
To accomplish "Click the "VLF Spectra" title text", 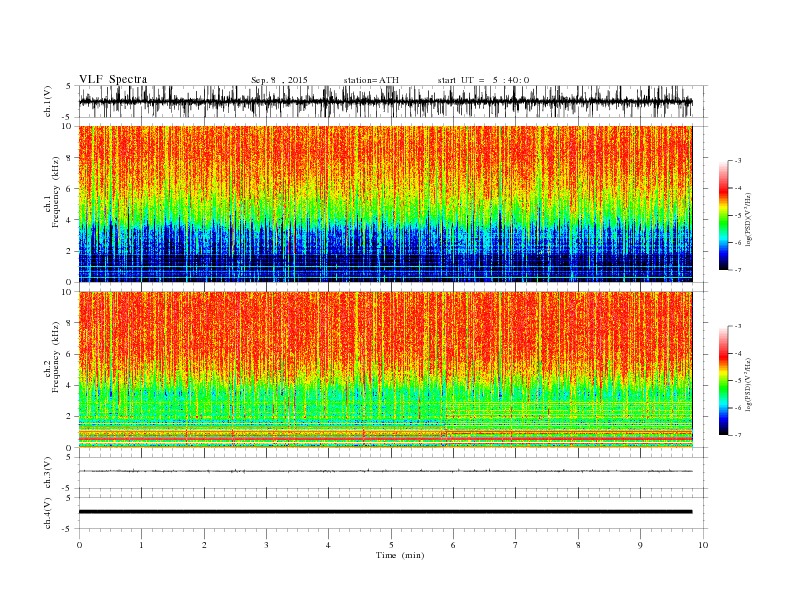I will point(113,79).
